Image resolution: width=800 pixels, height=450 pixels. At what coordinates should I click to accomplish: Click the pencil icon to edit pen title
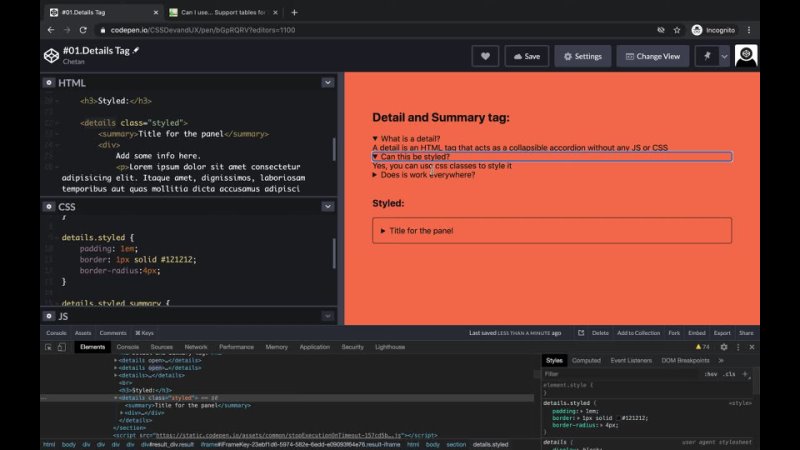click(x=136, y=50)
